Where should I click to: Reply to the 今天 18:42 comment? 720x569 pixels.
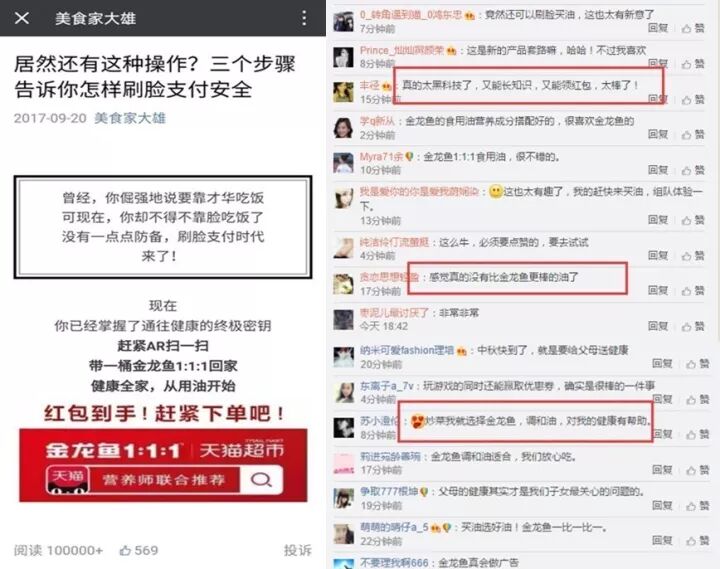pyautogui.click(x=658, y=326)
